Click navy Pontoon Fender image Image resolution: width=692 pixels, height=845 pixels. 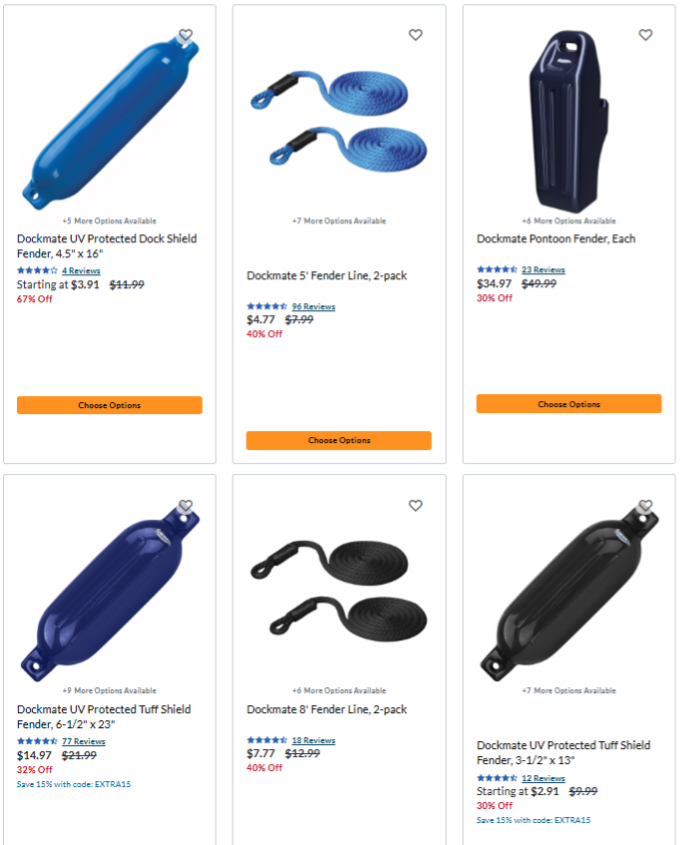pos(569,121)
